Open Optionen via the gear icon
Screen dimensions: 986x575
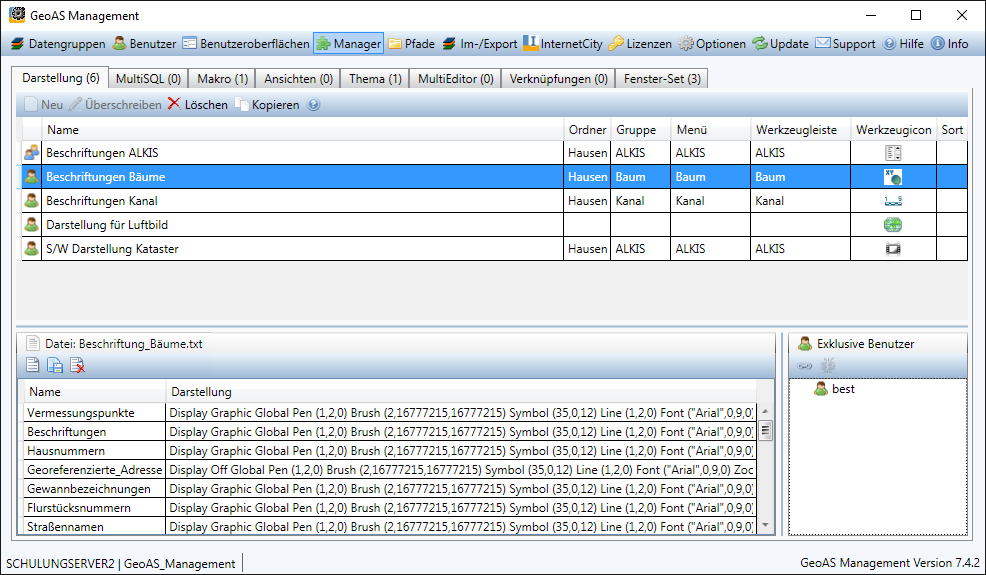tap(686, 44)
